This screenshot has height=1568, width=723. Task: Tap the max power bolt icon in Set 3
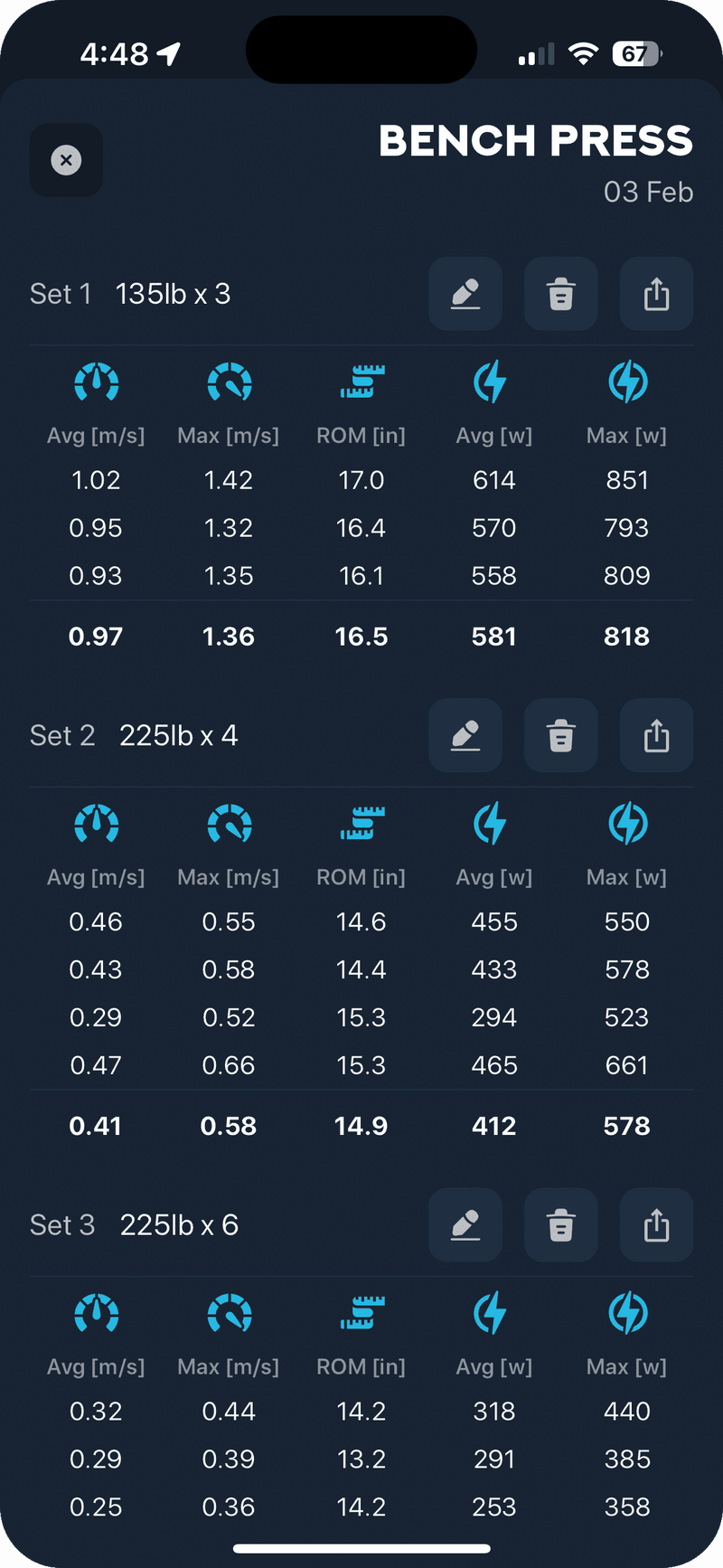(627, 1313)
